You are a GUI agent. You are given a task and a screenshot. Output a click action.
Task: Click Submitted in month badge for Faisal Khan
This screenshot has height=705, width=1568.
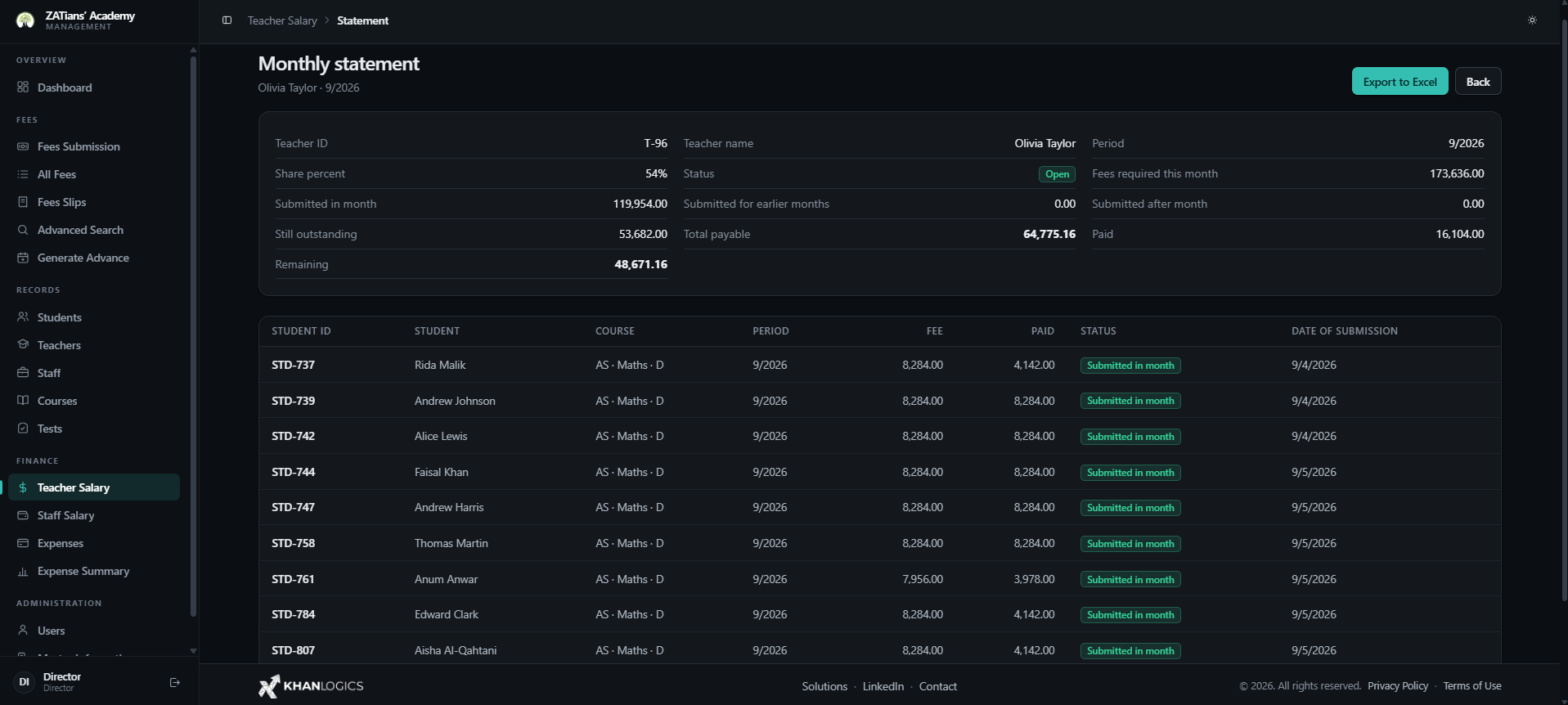[1130, 473]
